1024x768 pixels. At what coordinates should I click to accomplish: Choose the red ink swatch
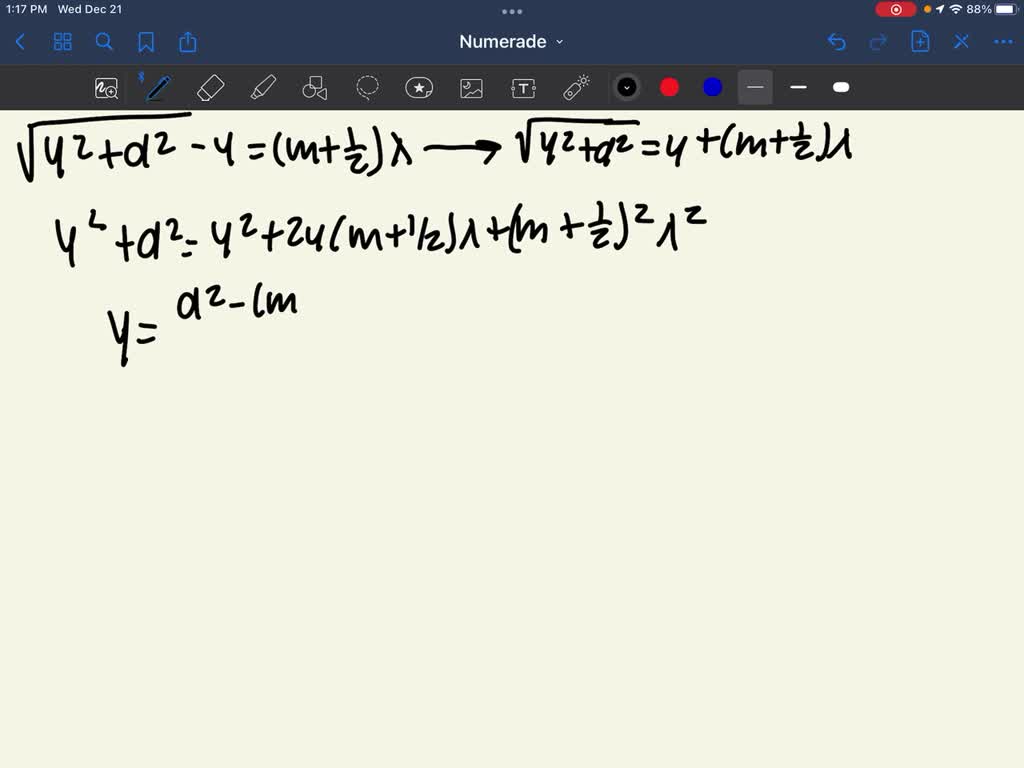coord(669,87)
